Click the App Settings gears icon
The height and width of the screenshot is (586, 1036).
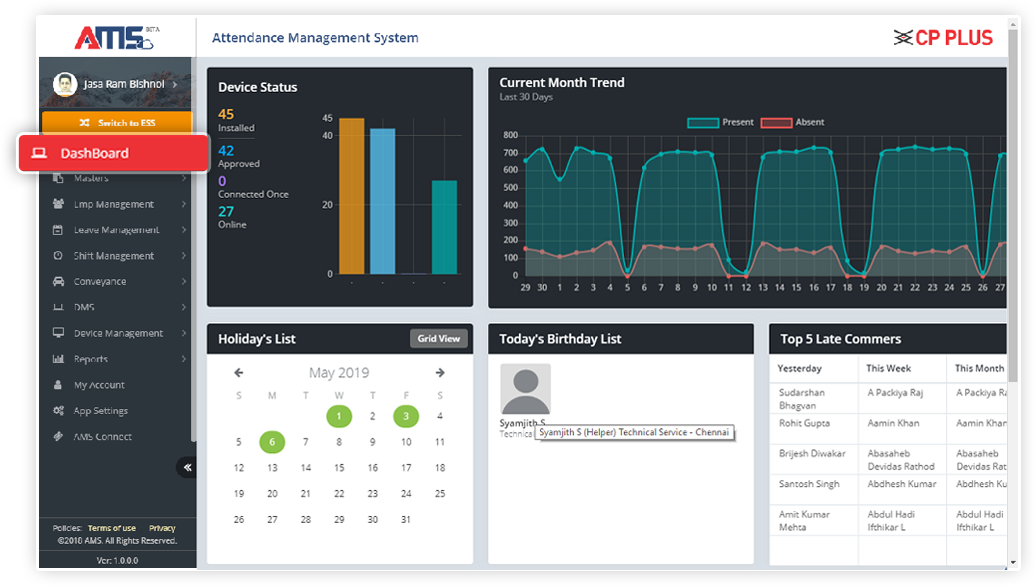click(58, 410)
